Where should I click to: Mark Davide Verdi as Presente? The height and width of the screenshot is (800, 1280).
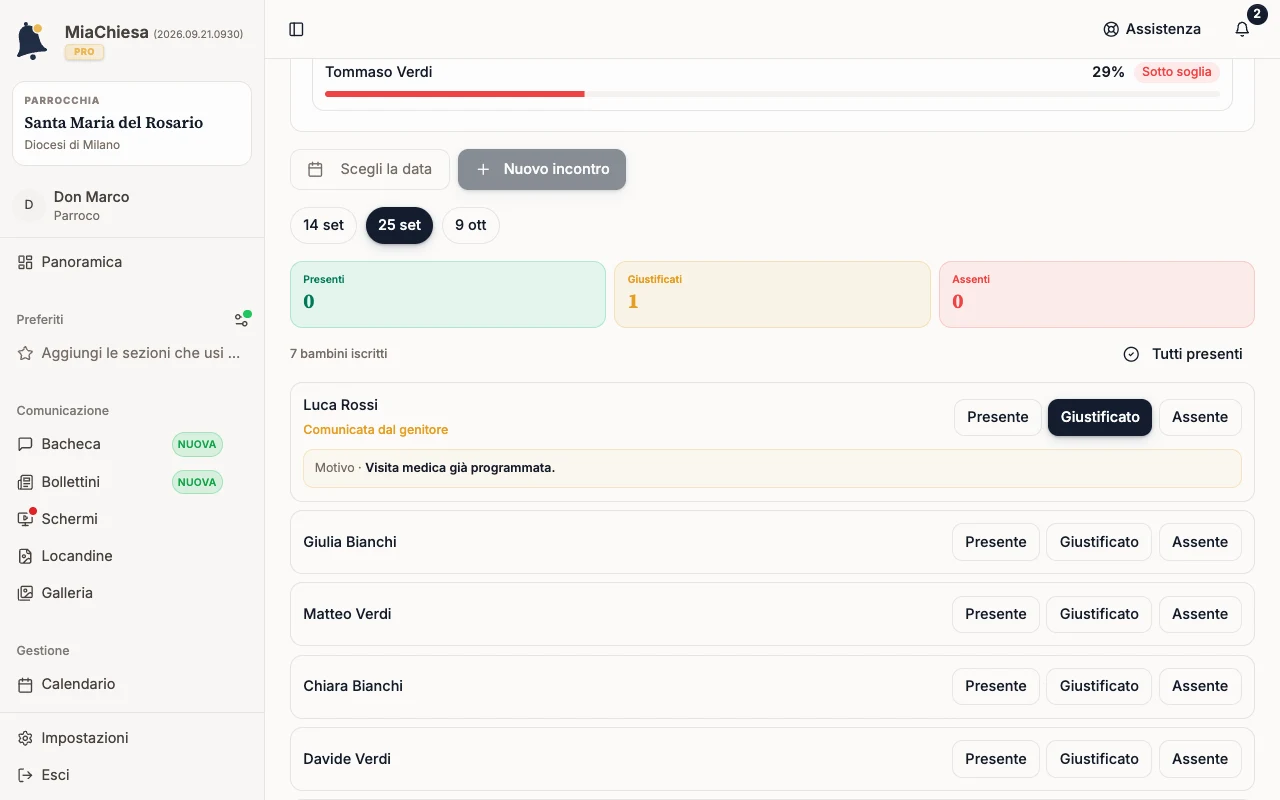(x=996, y=759)
